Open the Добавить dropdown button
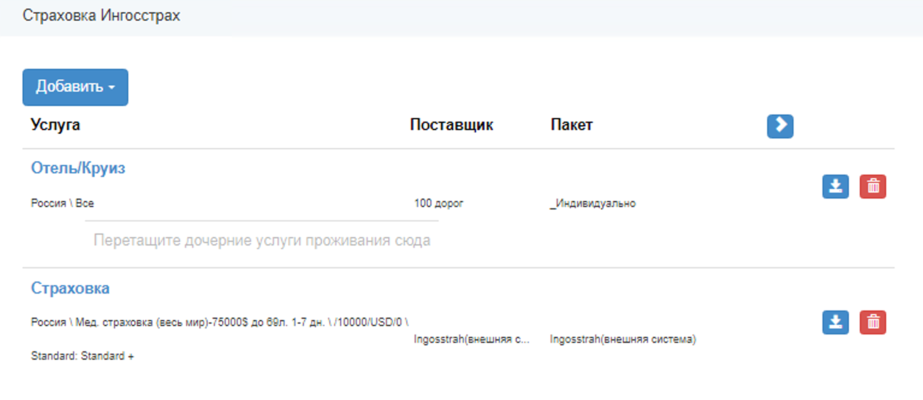 [x=75, y=87]
